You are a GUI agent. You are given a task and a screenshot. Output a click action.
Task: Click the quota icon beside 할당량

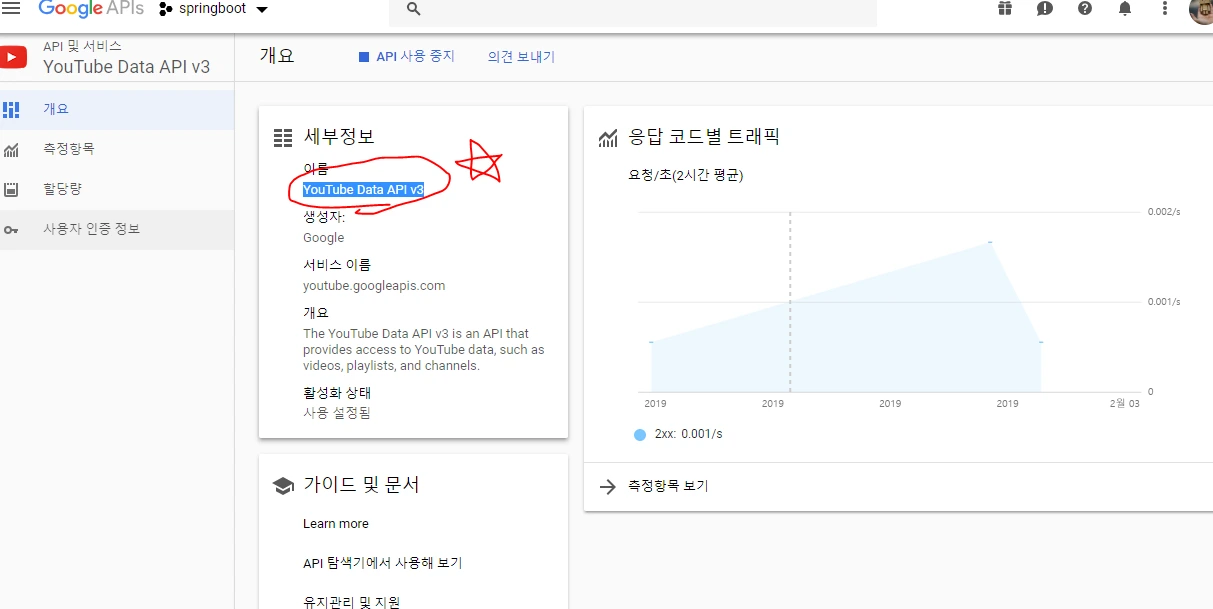[11, 189]
